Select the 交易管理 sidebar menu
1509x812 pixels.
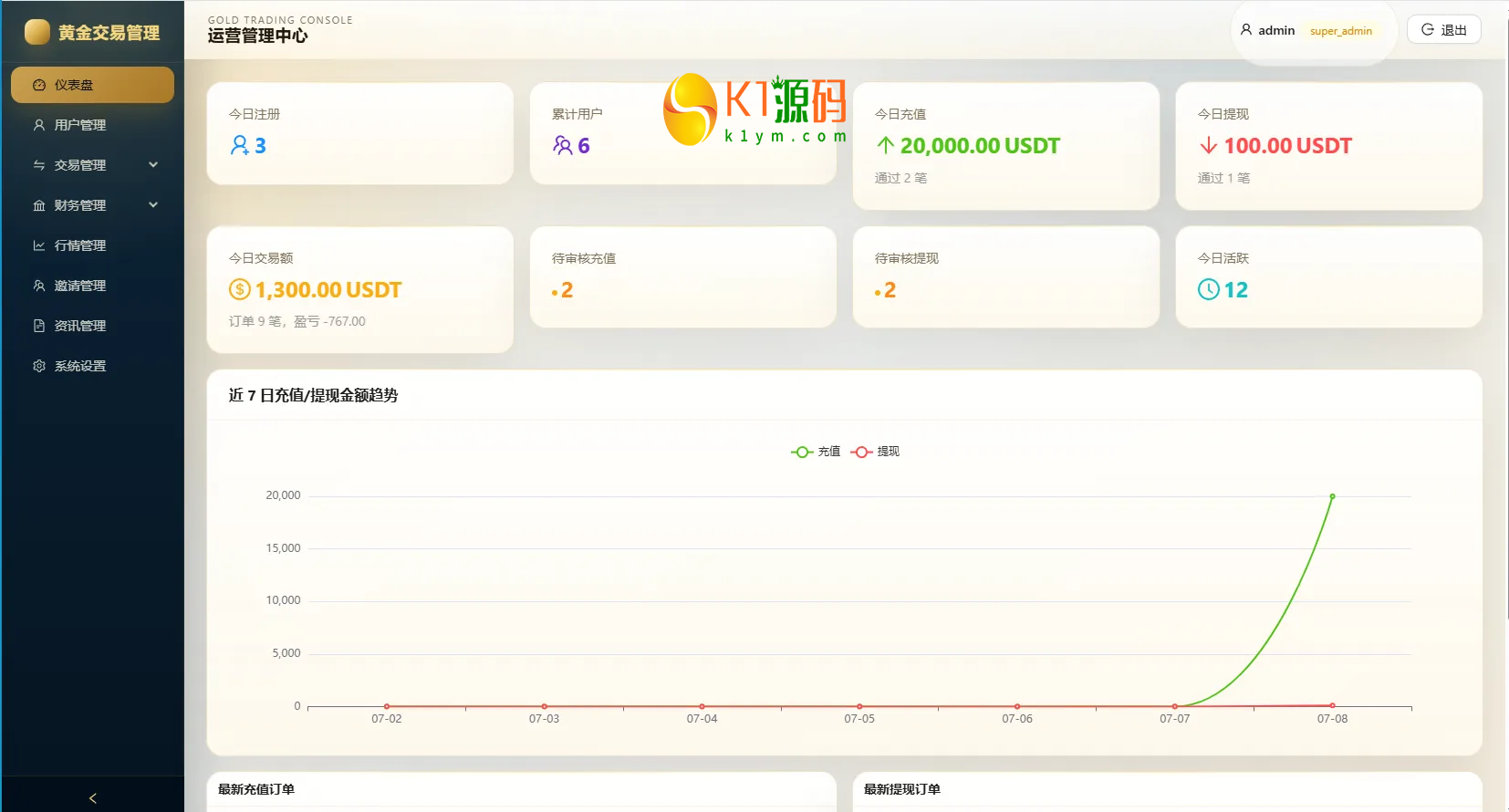pos(92,165)
